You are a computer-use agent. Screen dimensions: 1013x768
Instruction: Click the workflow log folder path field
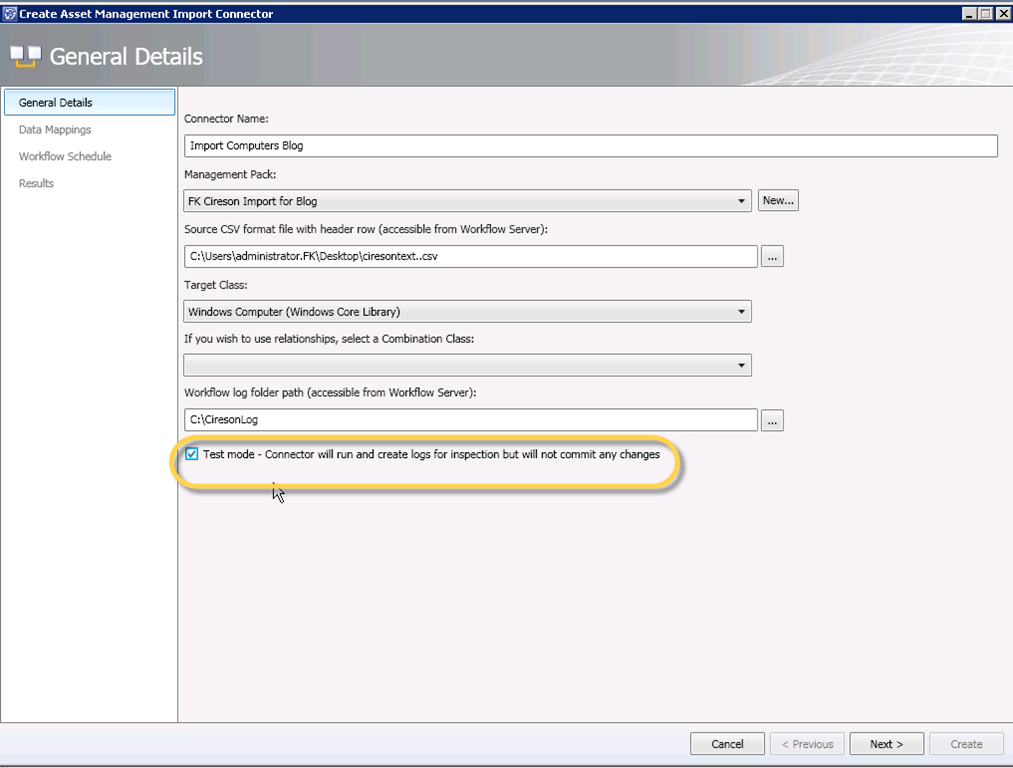(470, 420)
